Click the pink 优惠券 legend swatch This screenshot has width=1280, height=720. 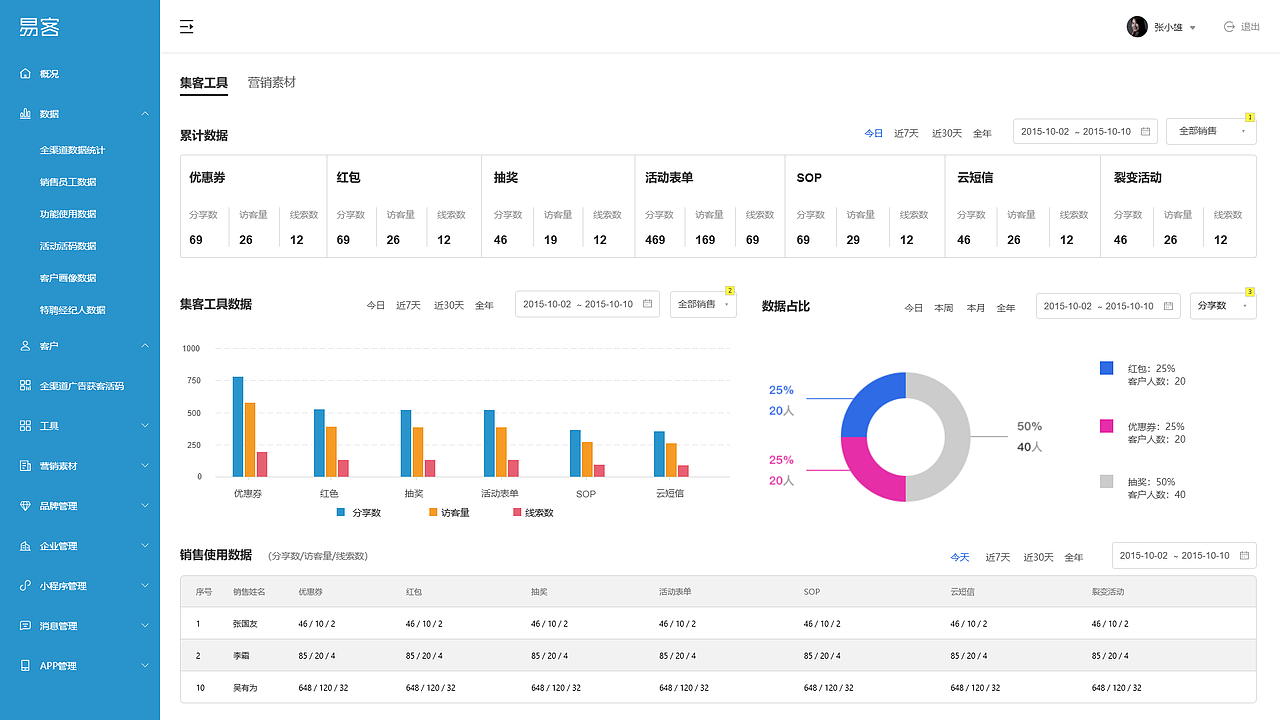tap(1106, 426)
